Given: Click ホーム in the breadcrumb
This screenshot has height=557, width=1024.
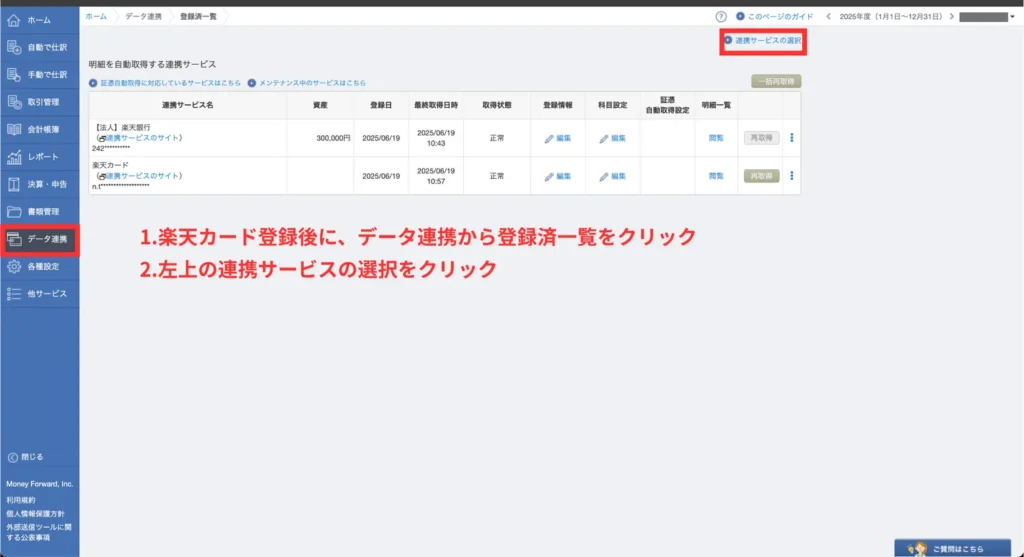Looking at the screenshot, I should (96, 17).
